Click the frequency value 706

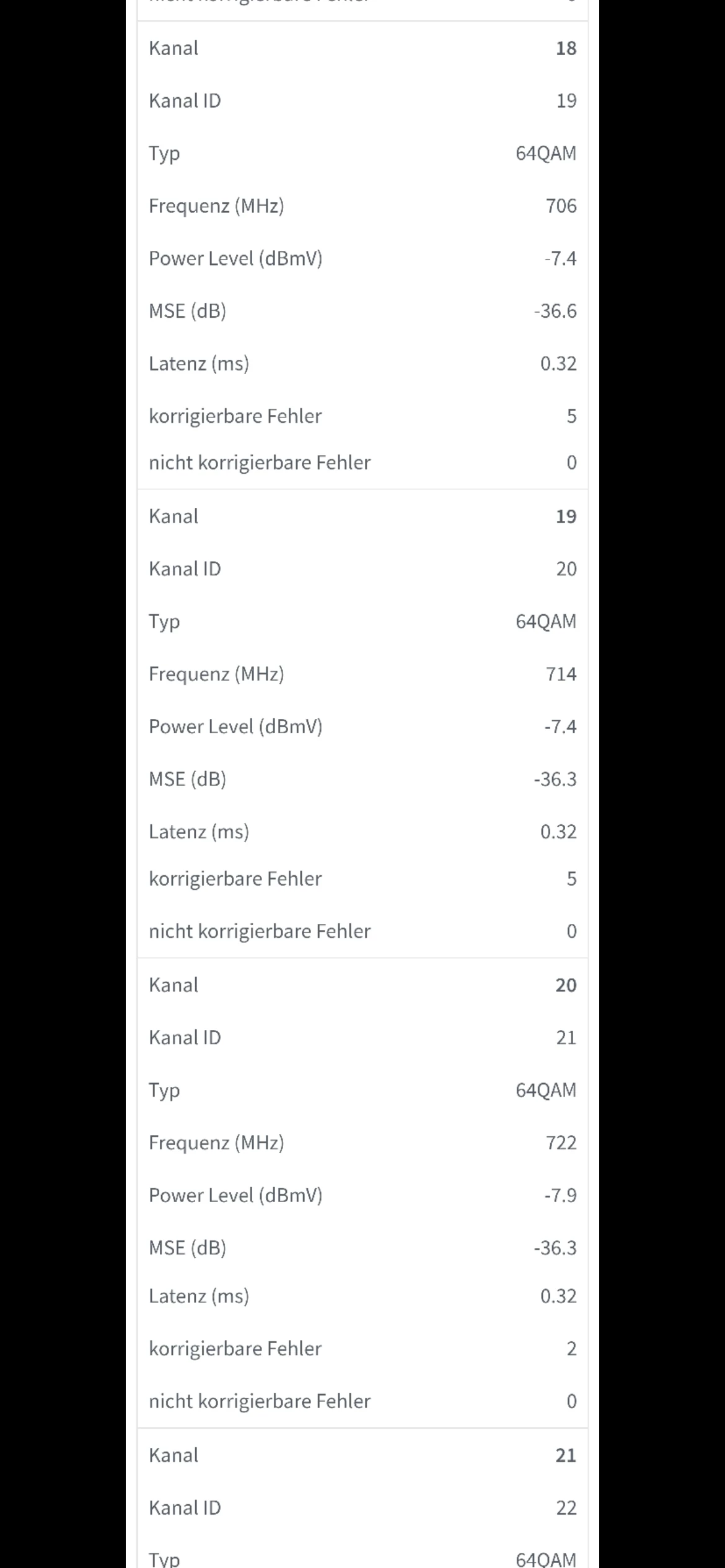(x=561, y=206)
